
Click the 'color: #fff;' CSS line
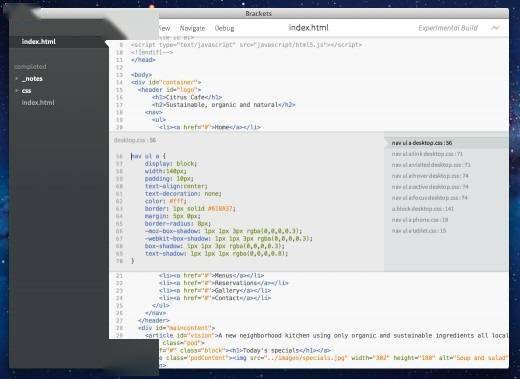(166, 201)
